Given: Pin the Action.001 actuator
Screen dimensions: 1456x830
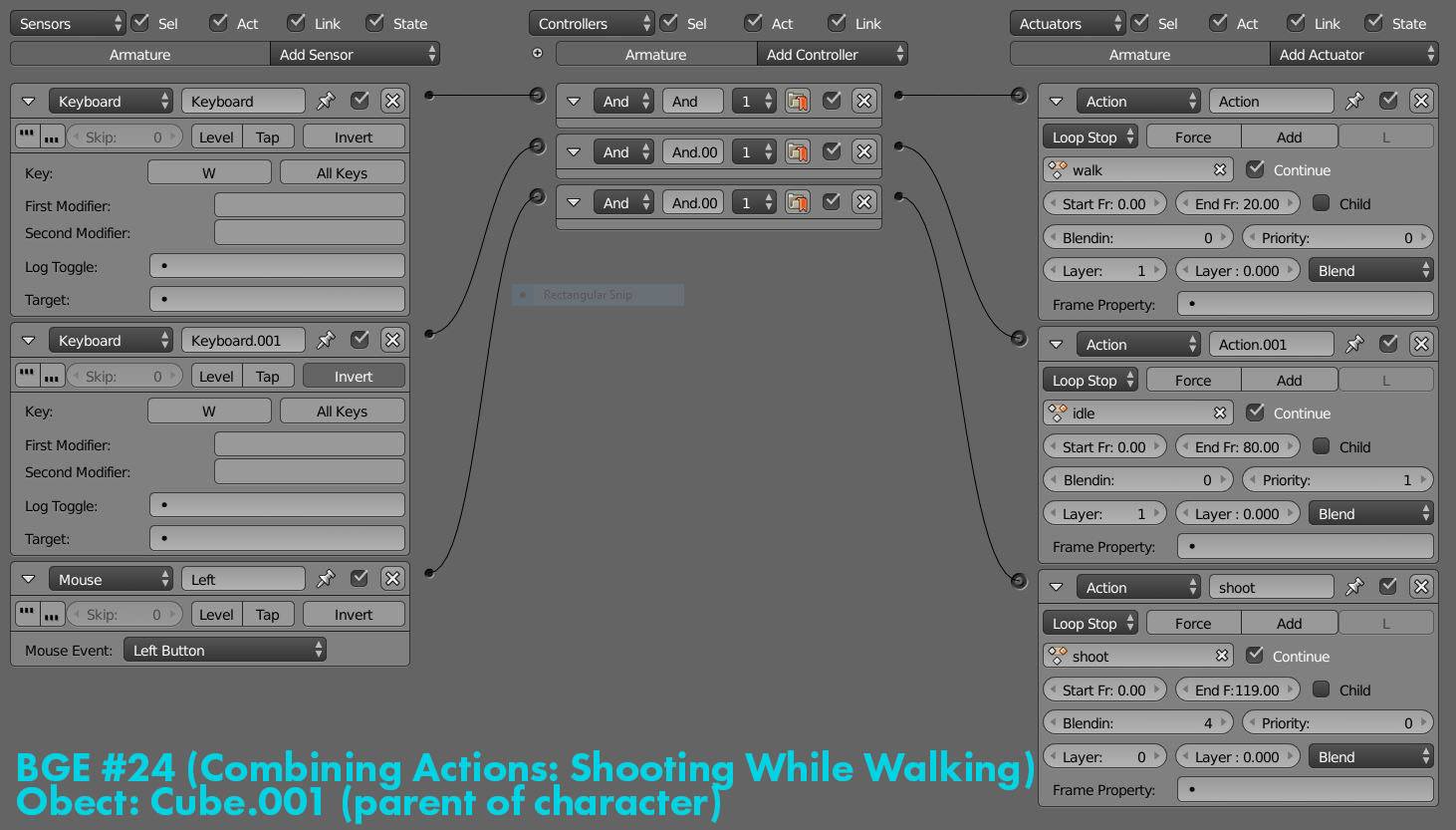Looking at the screenshot, I should coord(1354,344).
